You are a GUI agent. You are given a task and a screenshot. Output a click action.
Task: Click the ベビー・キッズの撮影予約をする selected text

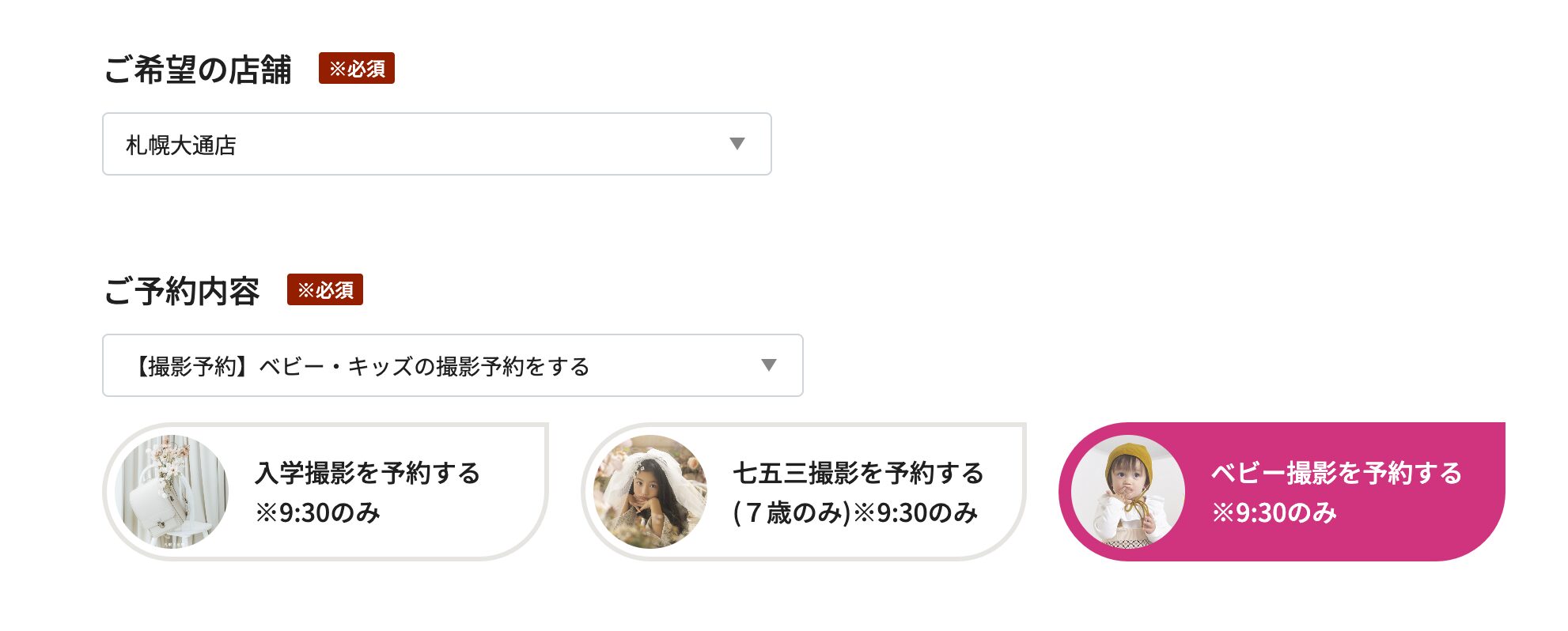[x=424, y=367]
